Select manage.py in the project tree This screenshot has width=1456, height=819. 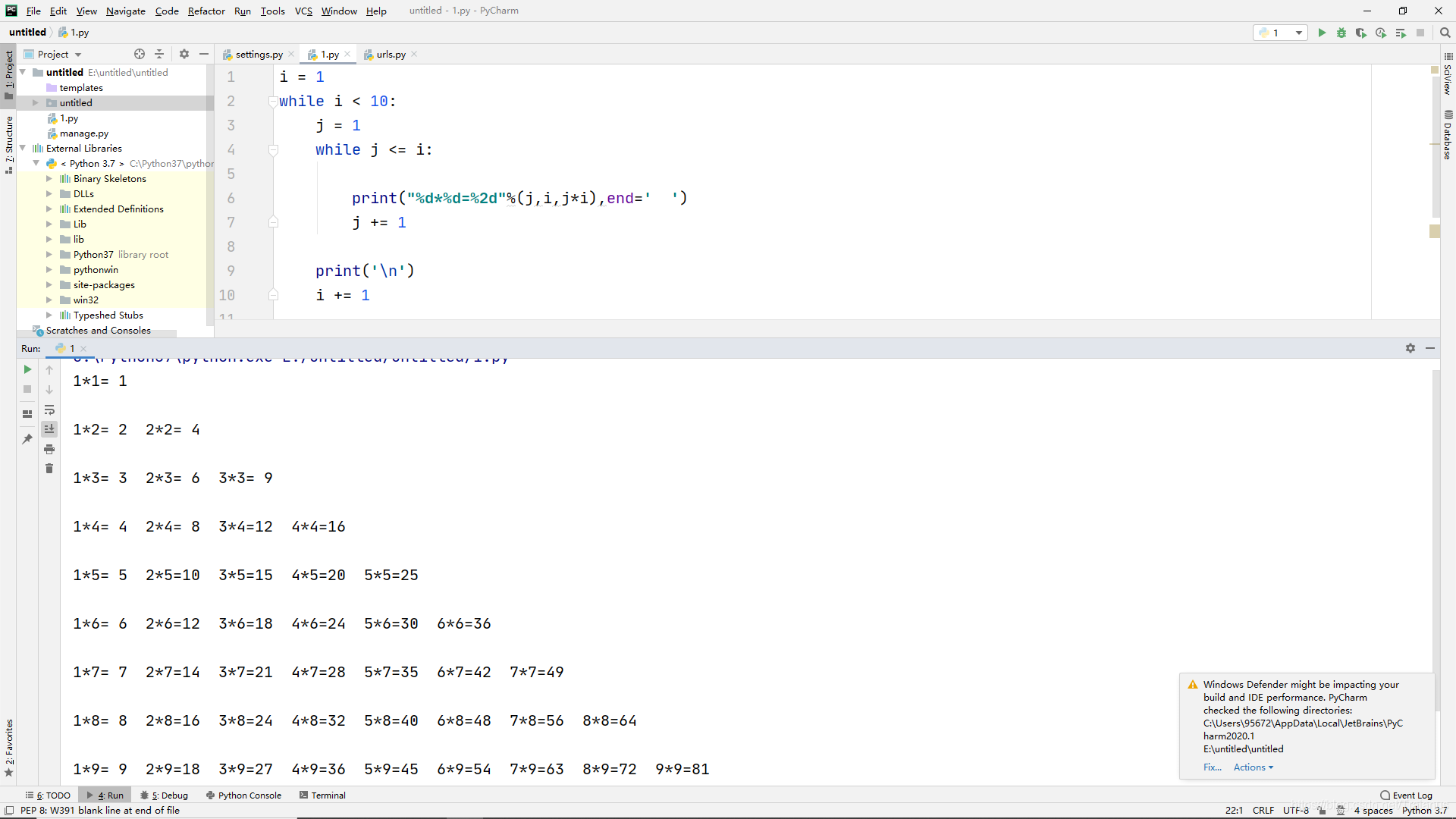83,133
